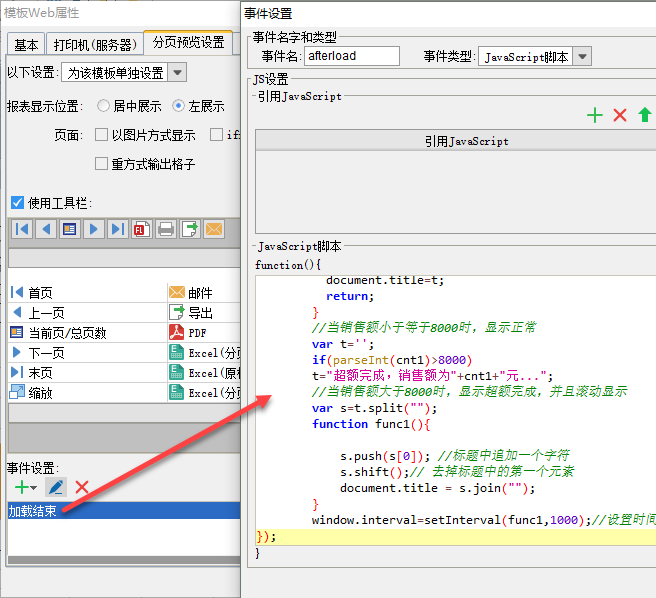The height and width of the screenshot is (598, 656).
Task: Click the 引用JavaScript table header
Action: 456,141
